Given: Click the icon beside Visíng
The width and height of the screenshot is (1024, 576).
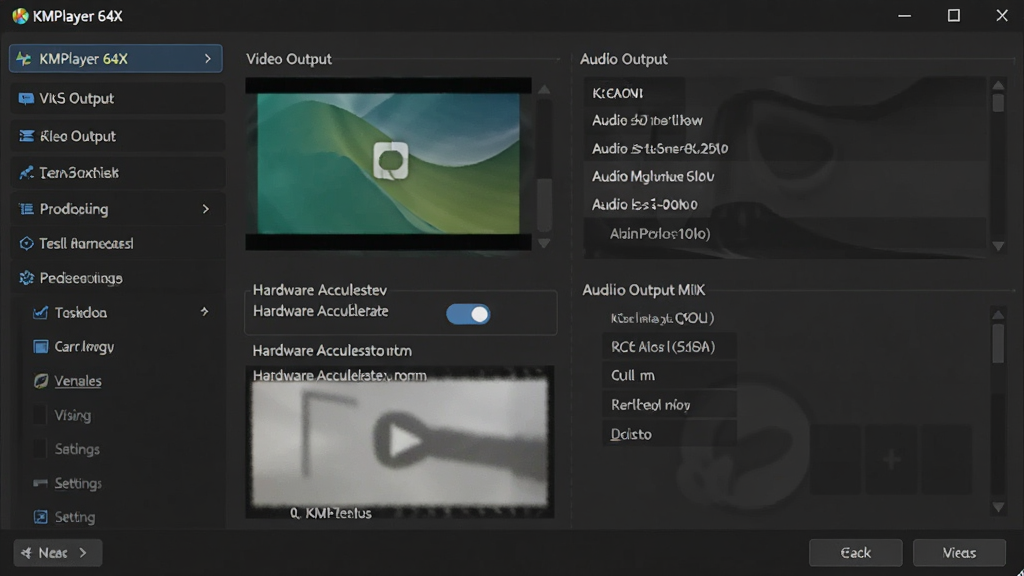Looking at the screenshot, I should 40,415.
